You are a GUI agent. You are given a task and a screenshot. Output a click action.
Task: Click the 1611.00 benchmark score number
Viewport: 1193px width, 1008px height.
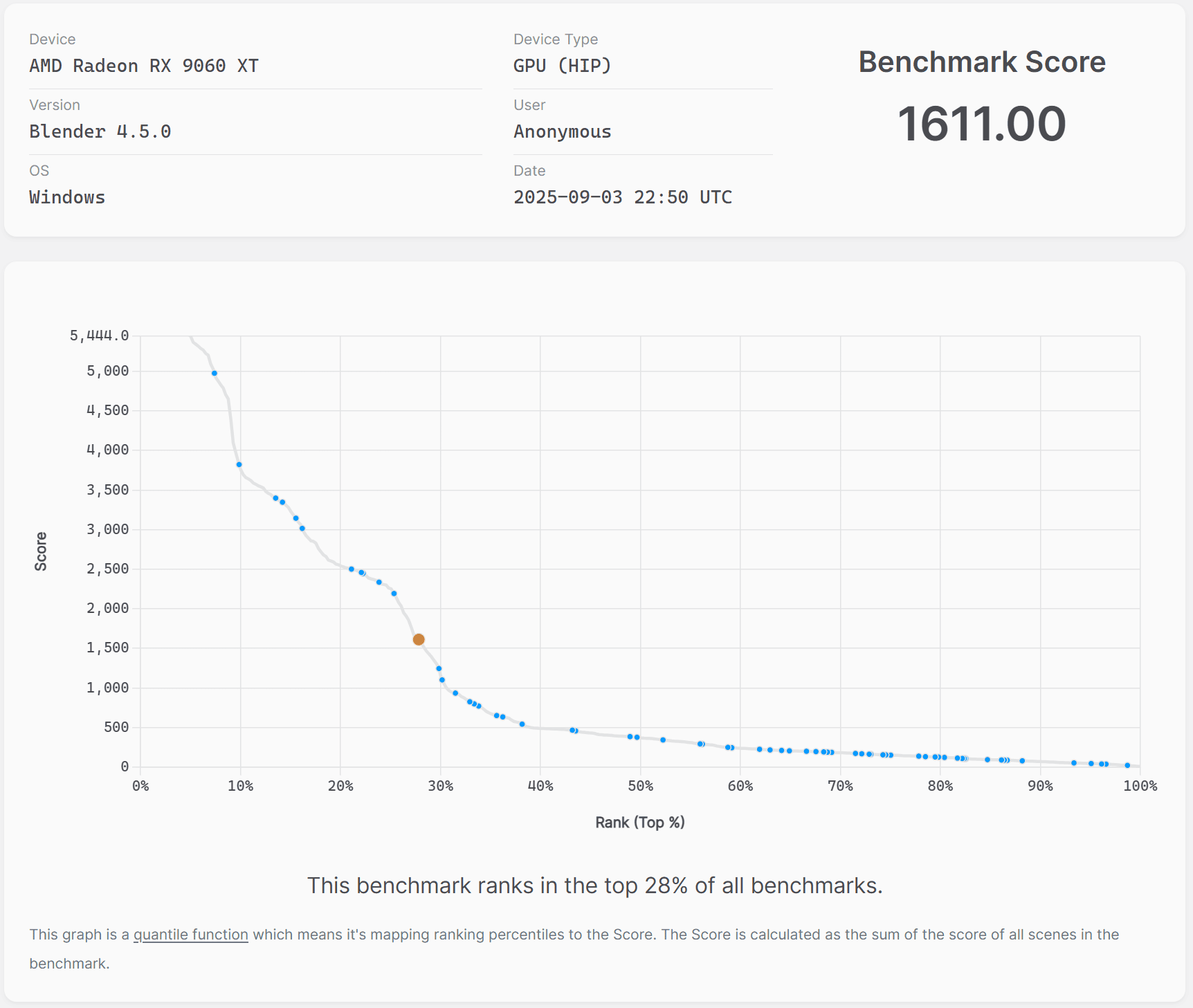pyautogui.click(x=981, y=124)
